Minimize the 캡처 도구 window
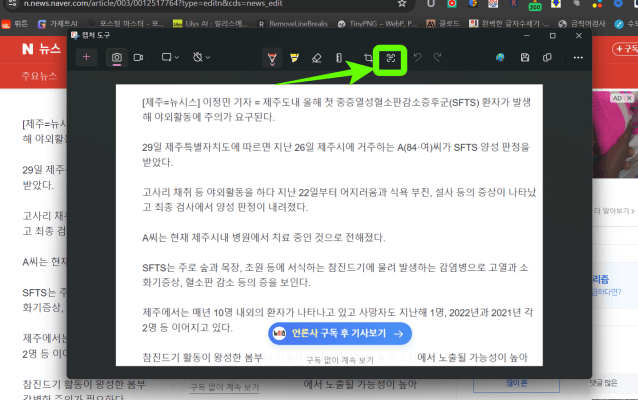The image size is (638, 400). (527, 36)
